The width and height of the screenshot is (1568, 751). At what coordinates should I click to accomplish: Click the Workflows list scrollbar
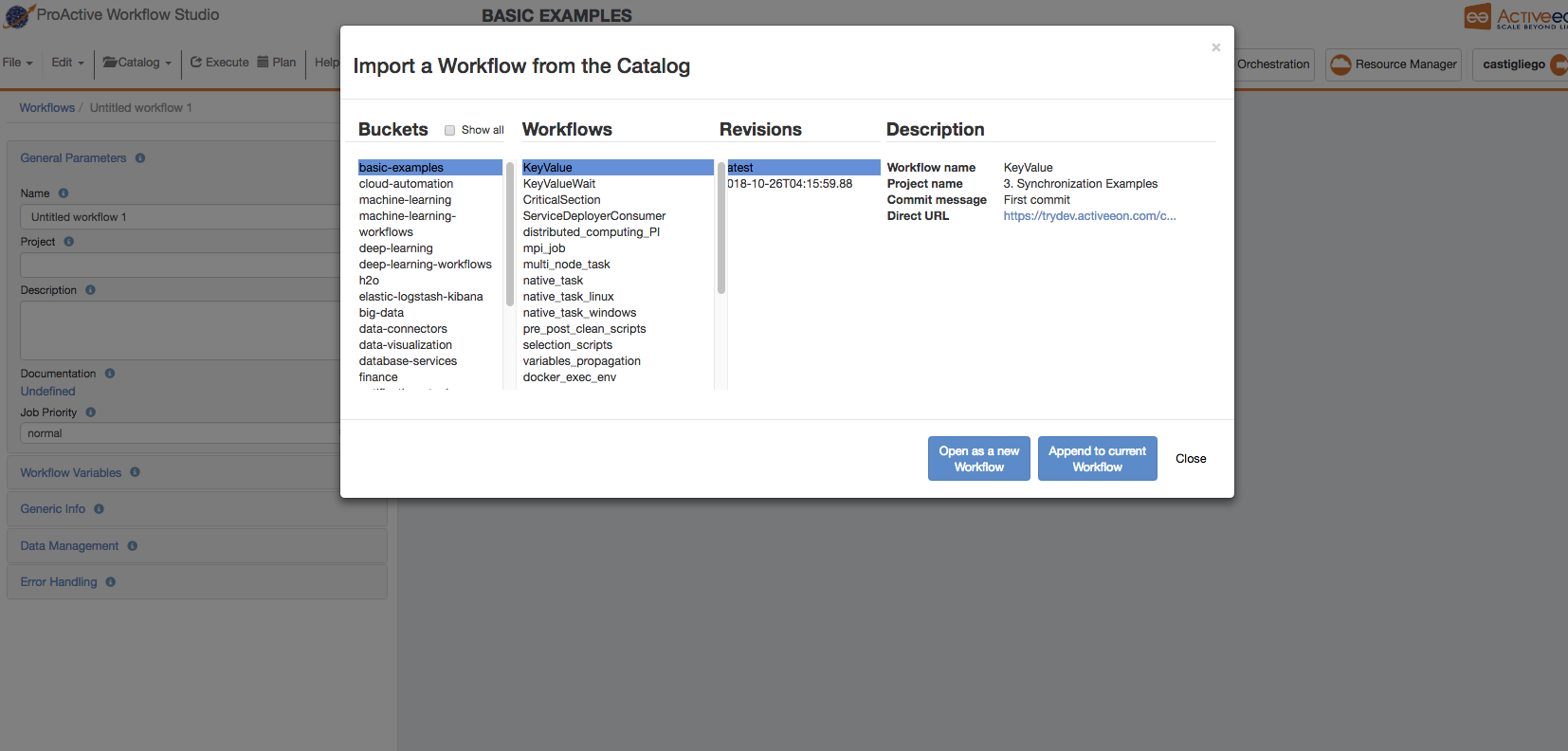721,228
